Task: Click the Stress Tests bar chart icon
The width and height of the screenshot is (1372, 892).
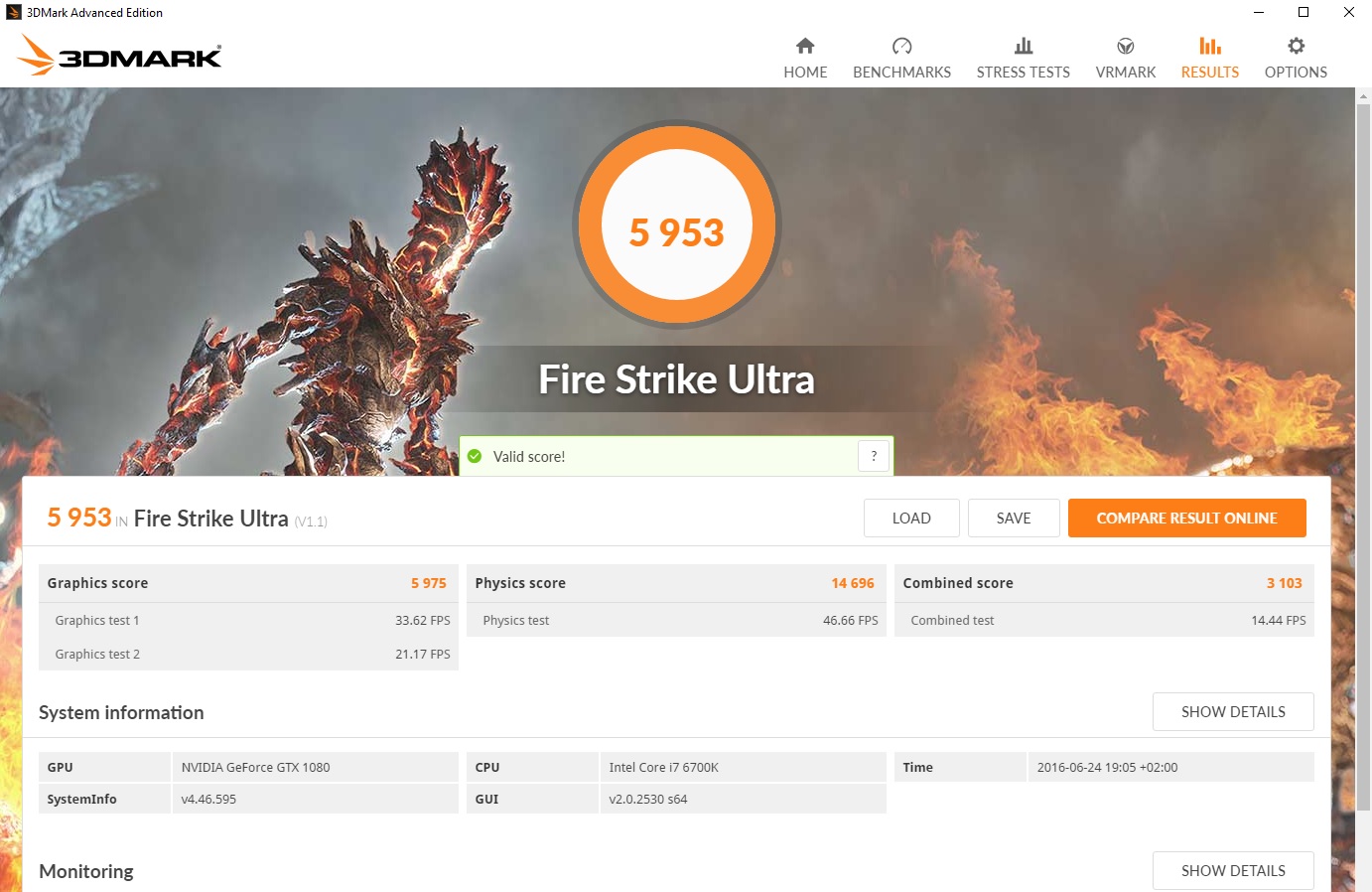Action: coord(1024,46)
